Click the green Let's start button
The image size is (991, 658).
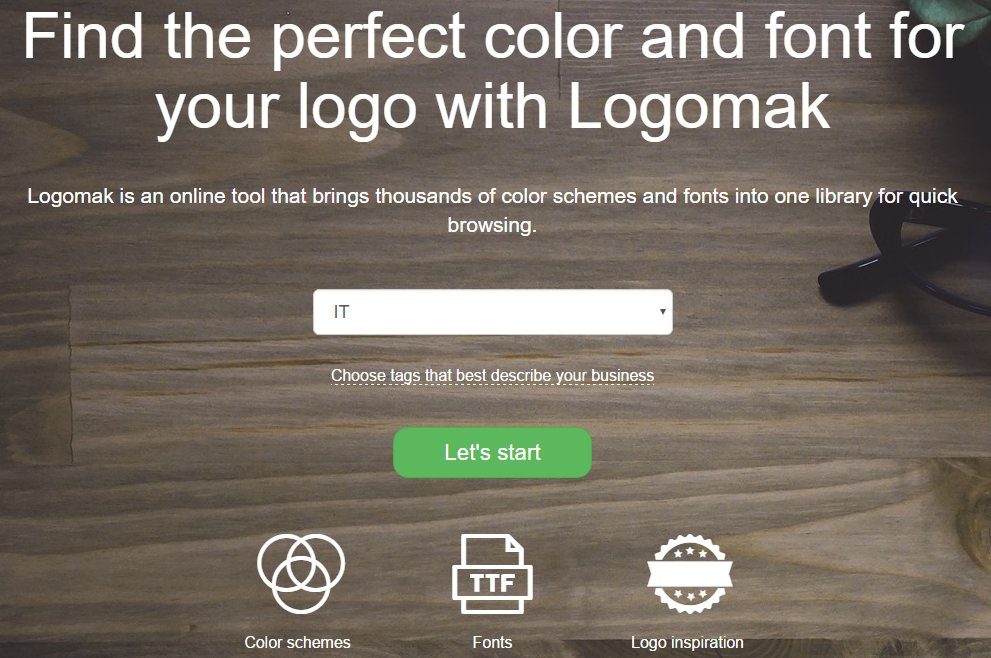pos(492,453)
